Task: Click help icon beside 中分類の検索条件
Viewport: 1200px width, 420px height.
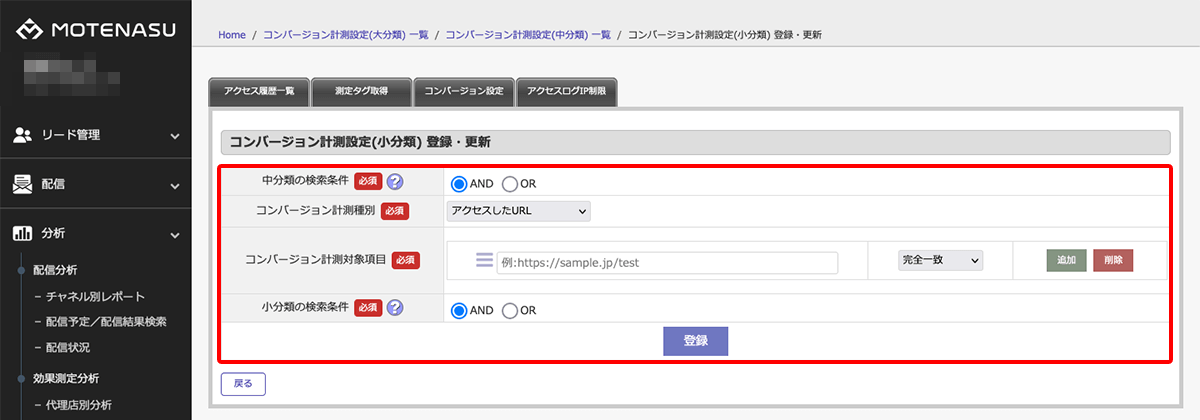Action: point(395,183)
